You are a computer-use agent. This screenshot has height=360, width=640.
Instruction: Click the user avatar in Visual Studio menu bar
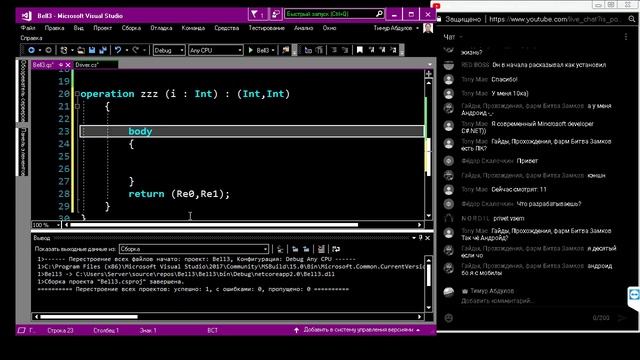pos(428,28)
